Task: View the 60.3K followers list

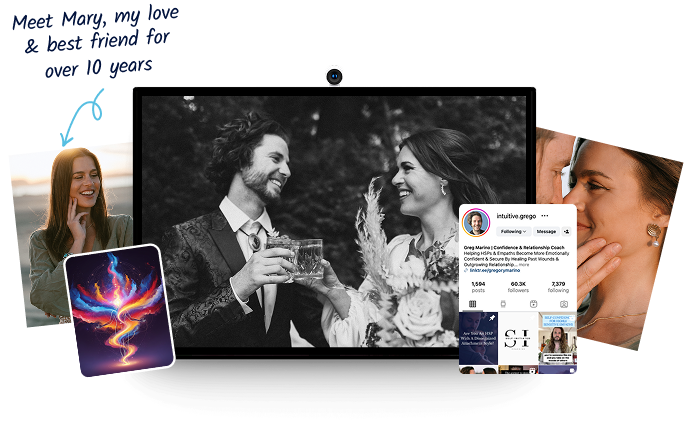Action: (x=518, y=286)
